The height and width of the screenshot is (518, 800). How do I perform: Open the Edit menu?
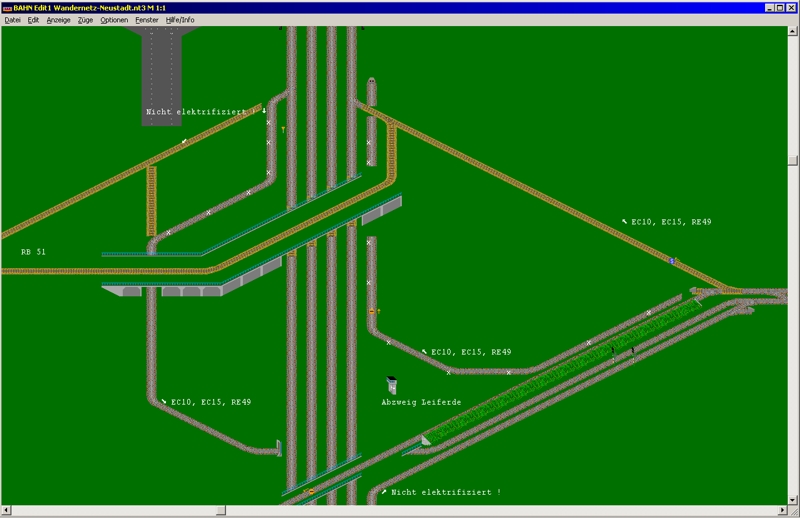point(33,20)
